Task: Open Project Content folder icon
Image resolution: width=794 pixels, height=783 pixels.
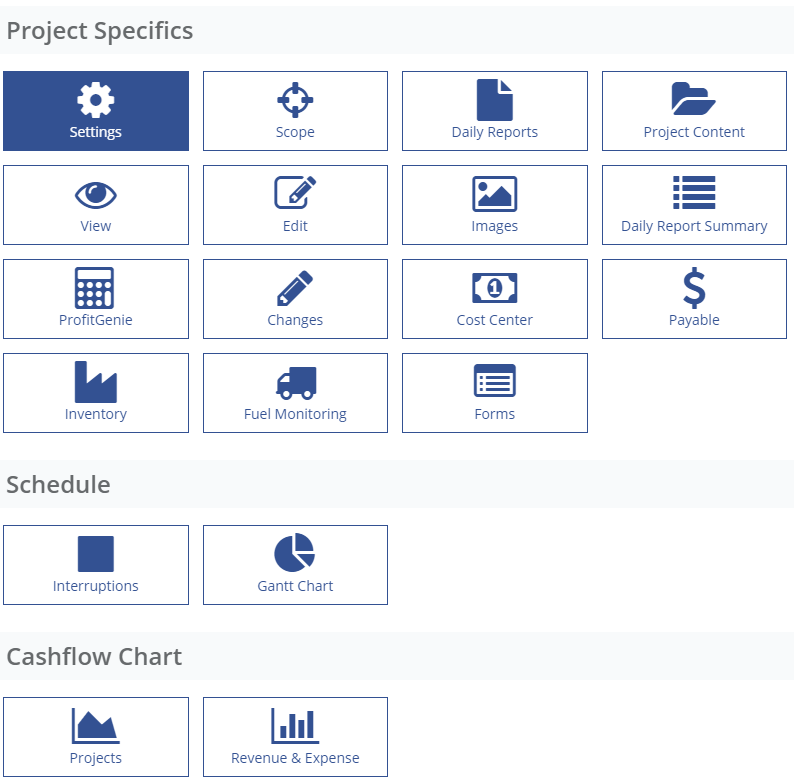Action: 694,99
